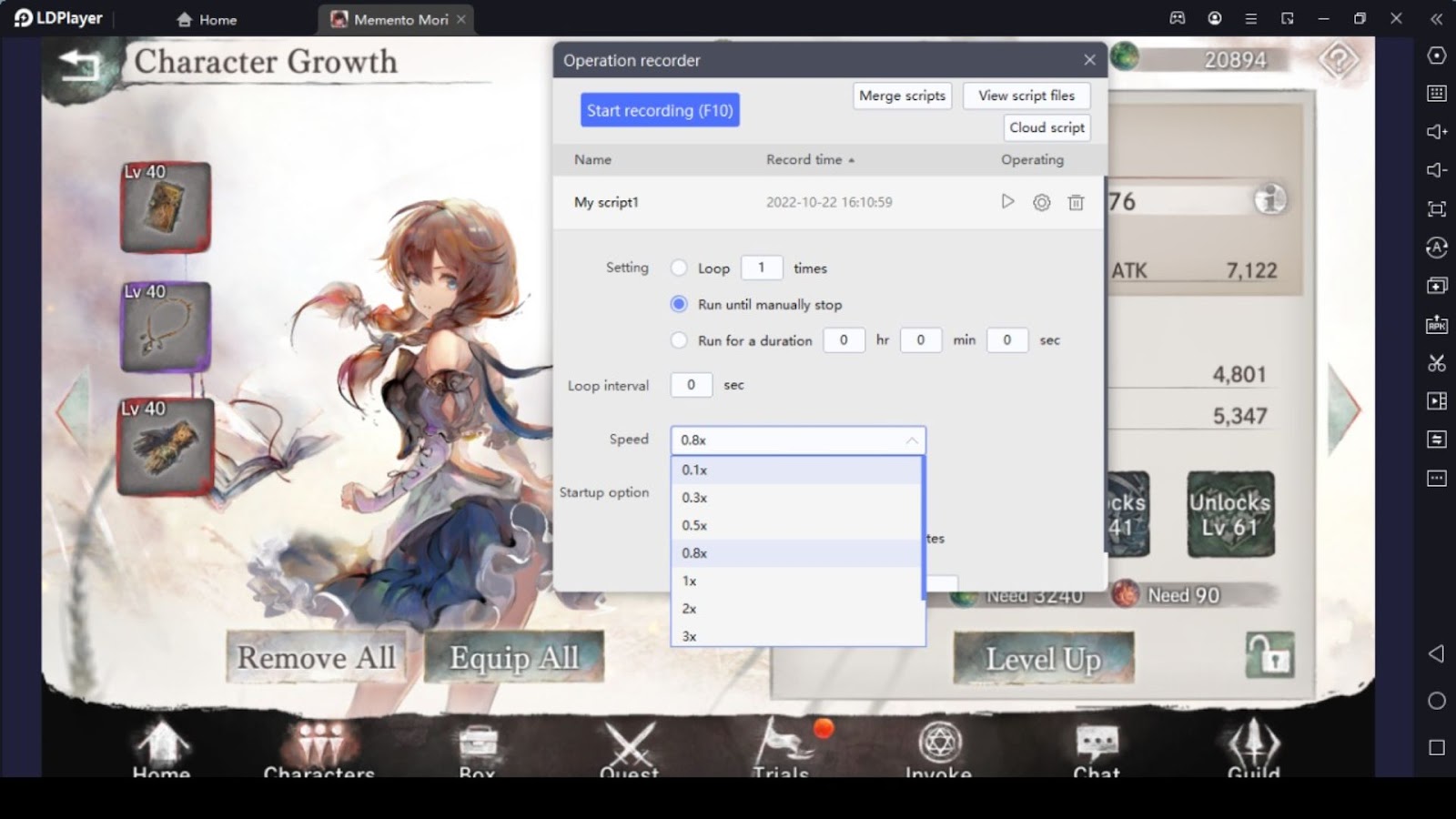Click the Loop interval seconds field

(691, 385)
